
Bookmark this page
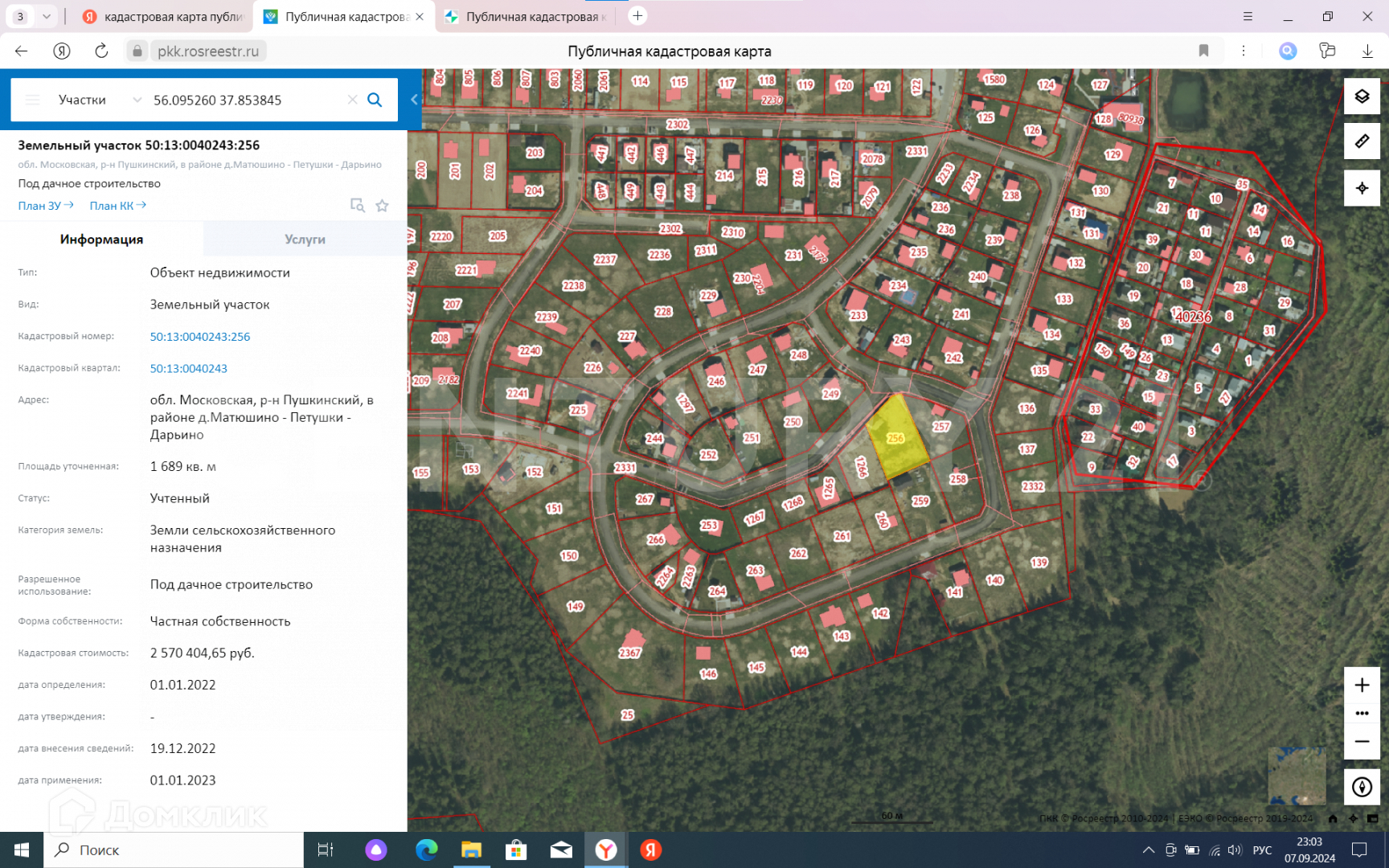point(1203,51)
